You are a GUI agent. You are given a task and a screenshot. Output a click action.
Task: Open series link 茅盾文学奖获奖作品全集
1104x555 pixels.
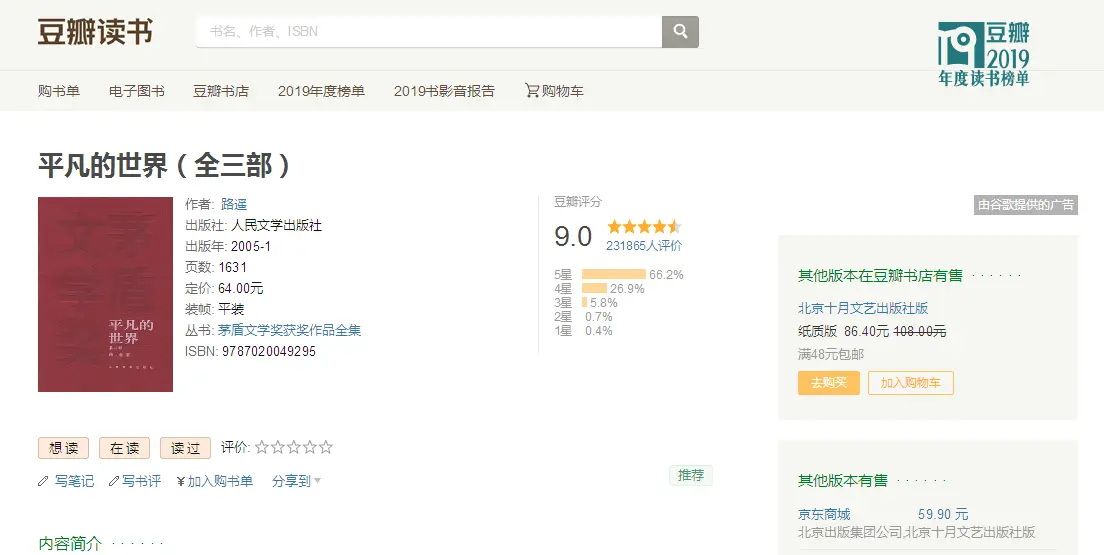pyautogui.click(x=289, y=330)
